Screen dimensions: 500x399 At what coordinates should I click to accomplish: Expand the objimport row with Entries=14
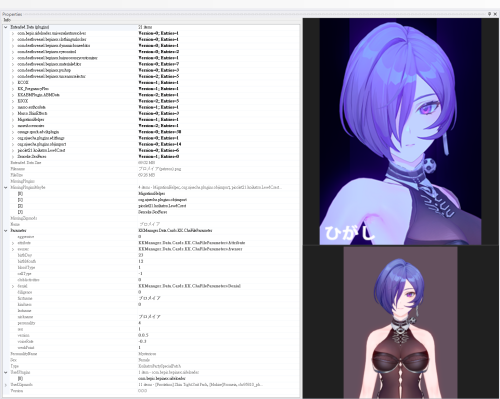[13, 144]
